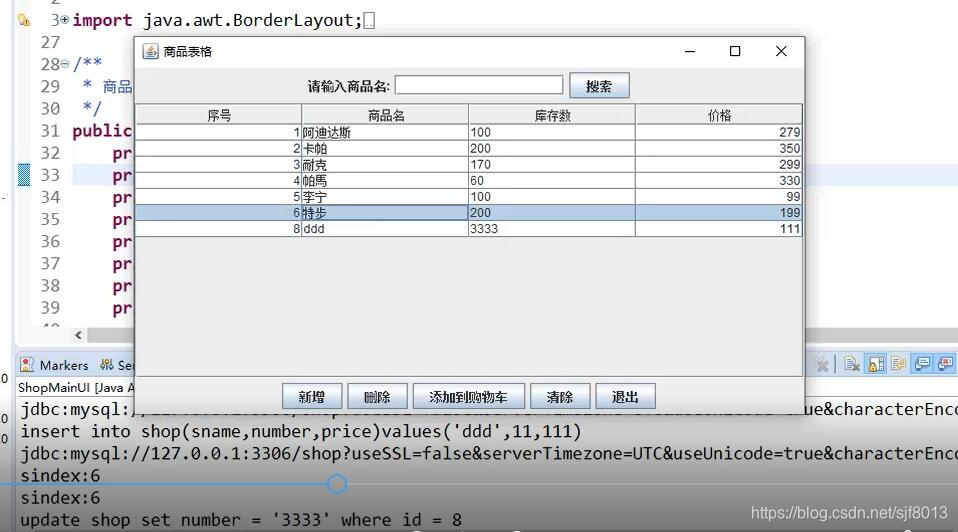
Task: Click the 搜索 search button
Action: 599,86
